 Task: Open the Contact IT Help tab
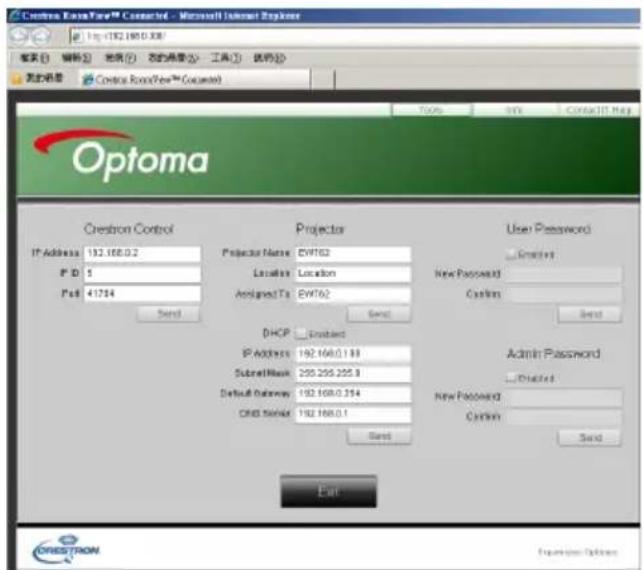tap(598, 110)
